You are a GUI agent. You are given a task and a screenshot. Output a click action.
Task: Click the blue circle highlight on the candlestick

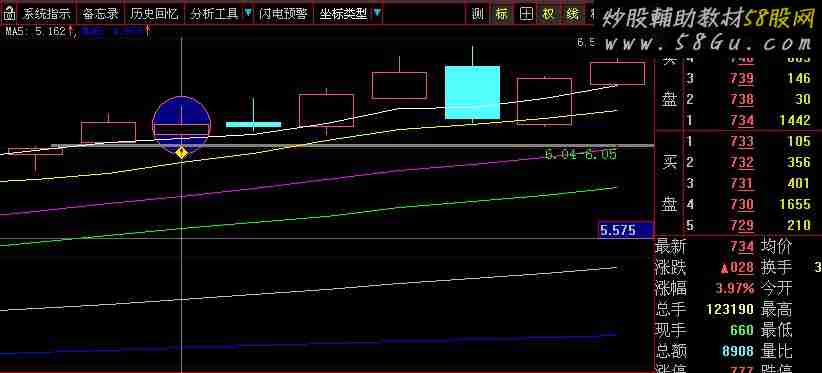[x=181, y=125]
